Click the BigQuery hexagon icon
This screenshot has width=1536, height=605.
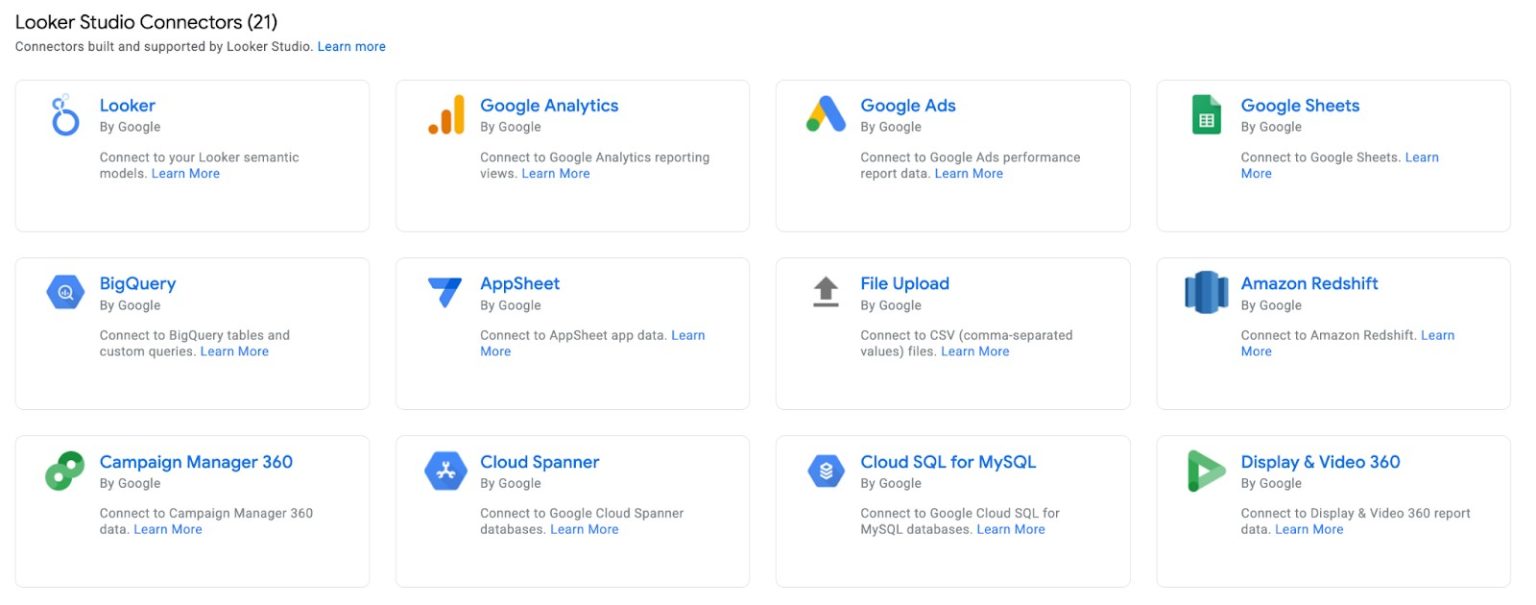click(x=65, y=293)
